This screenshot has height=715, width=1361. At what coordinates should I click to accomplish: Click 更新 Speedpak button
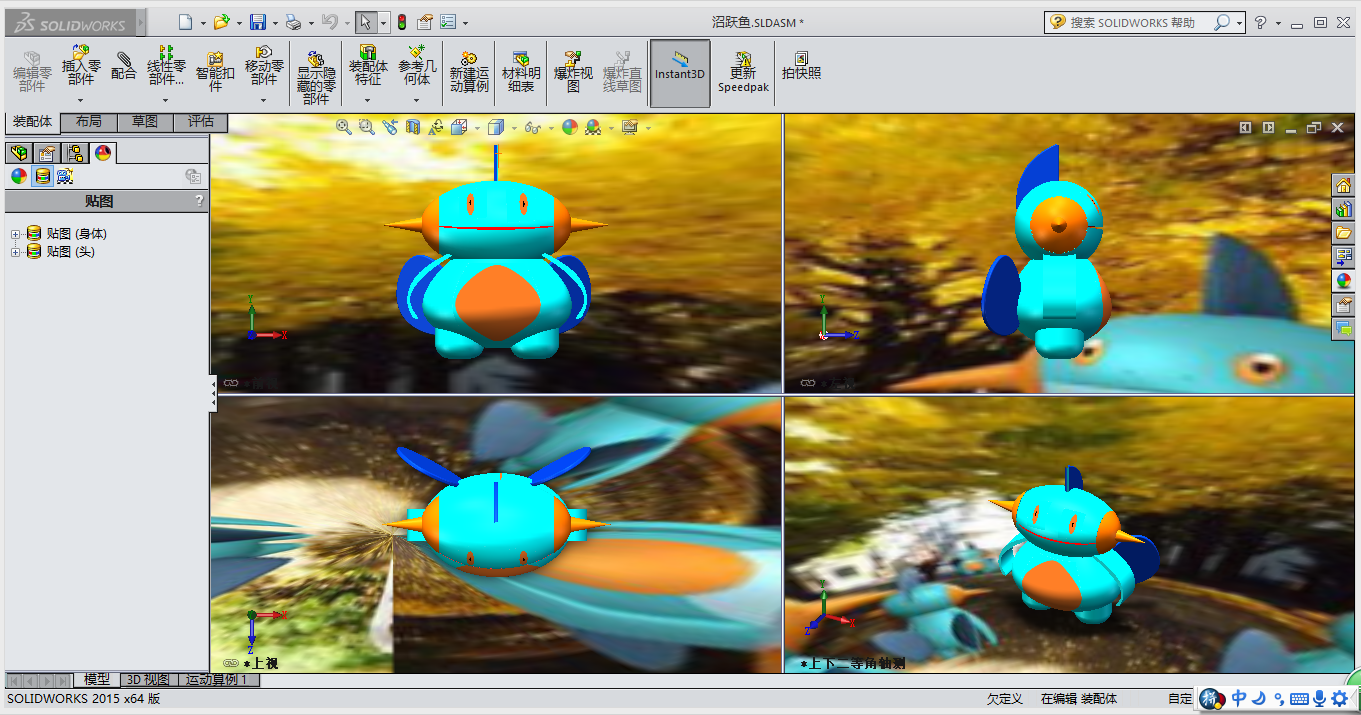(743, 72)
